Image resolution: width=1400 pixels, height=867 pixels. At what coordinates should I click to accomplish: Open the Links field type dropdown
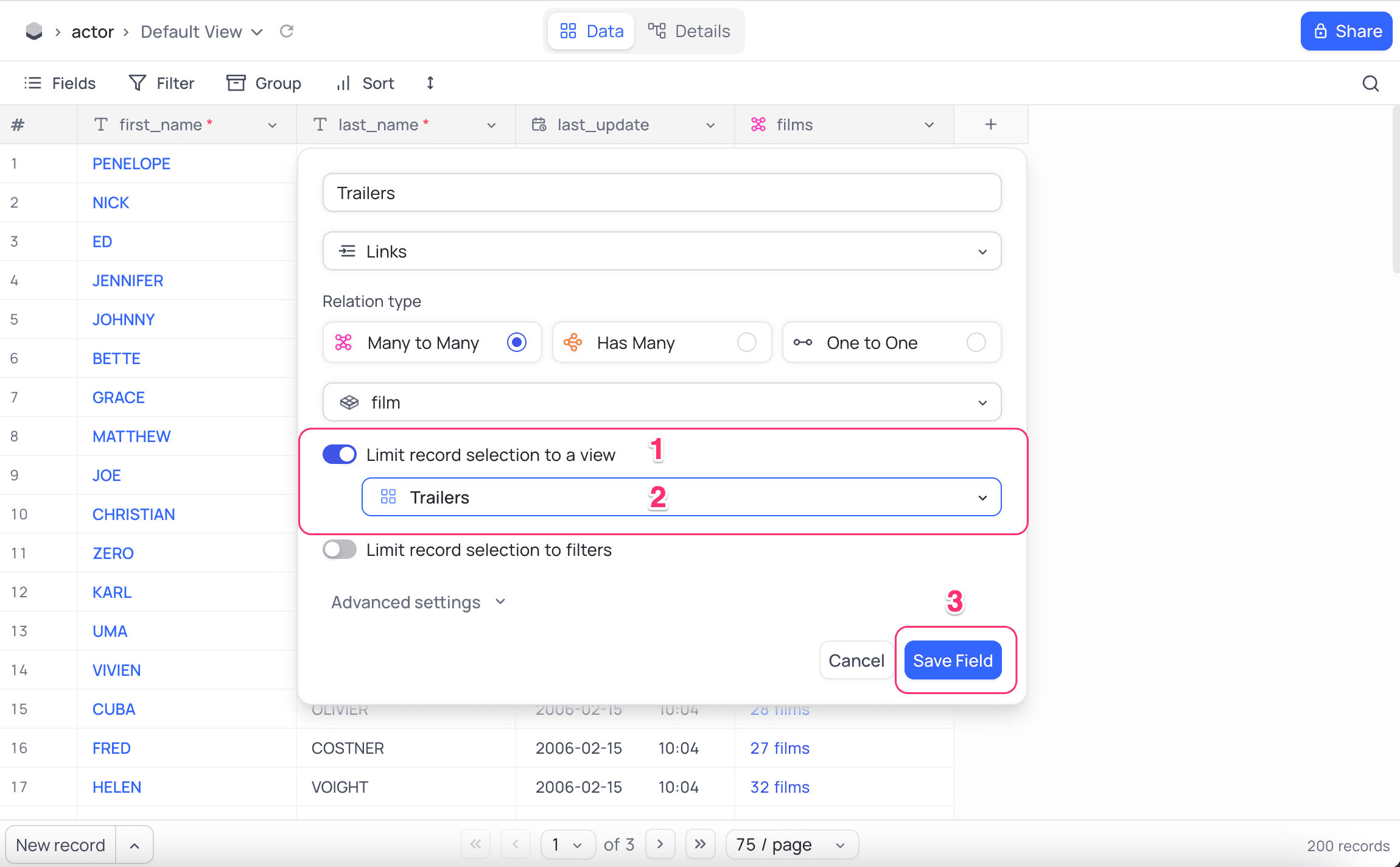(662, 251)
